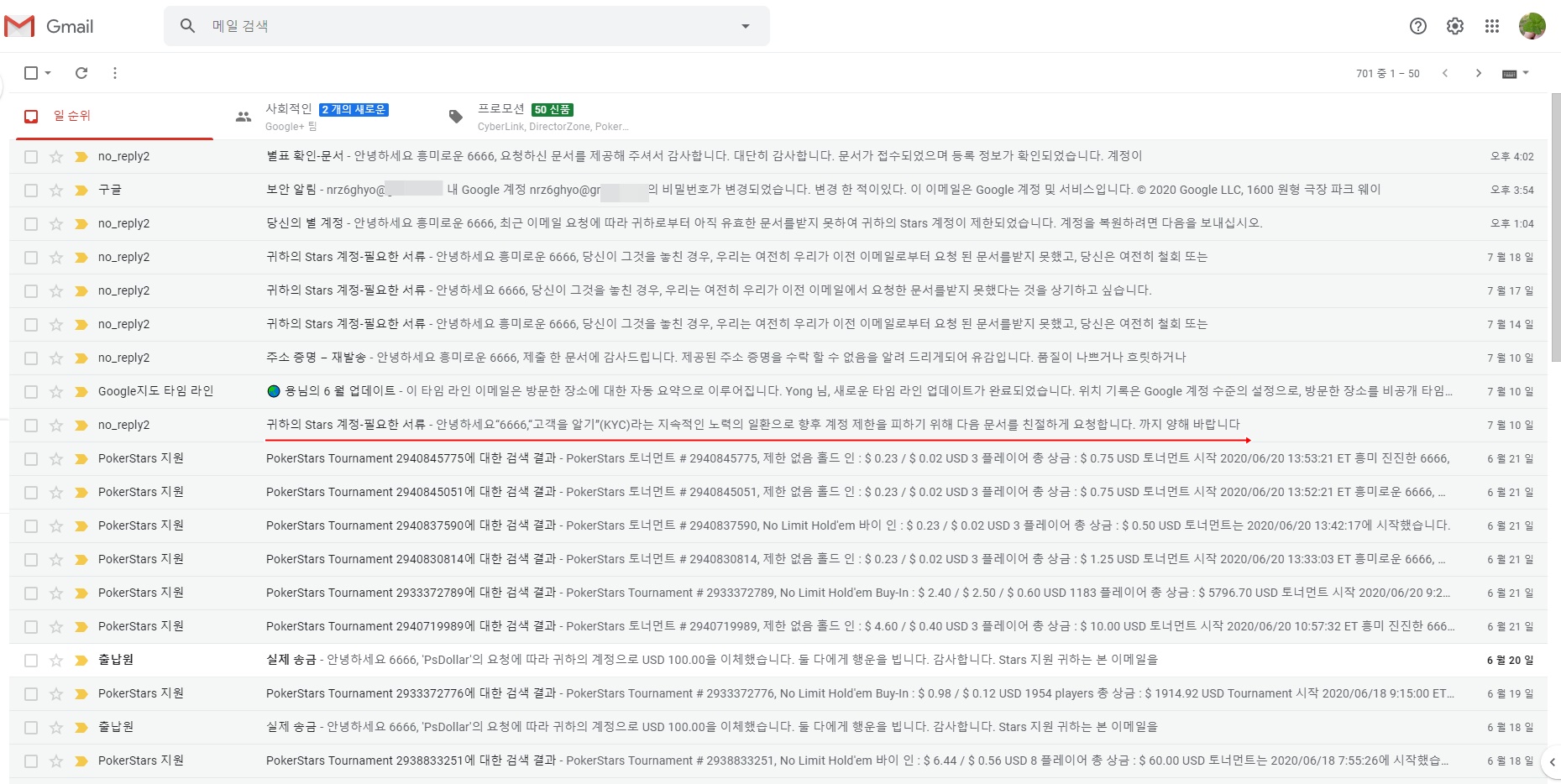Open the 당신의 별 계정 email

pos(780,223)
